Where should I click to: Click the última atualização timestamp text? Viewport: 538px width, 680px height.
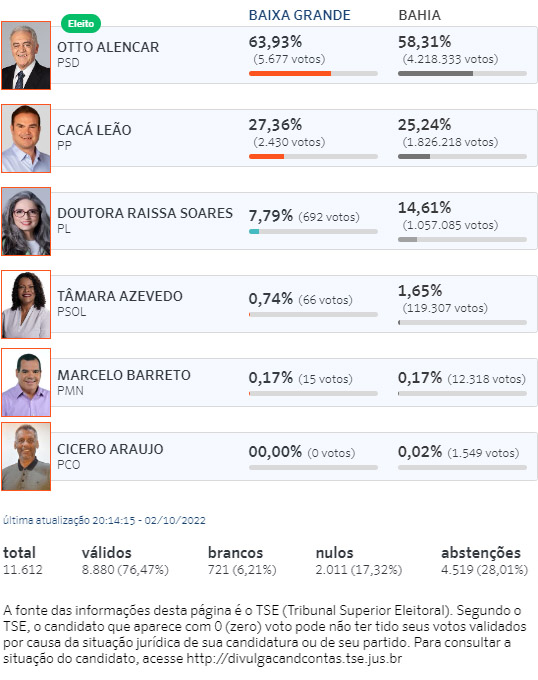click(104, 520)
